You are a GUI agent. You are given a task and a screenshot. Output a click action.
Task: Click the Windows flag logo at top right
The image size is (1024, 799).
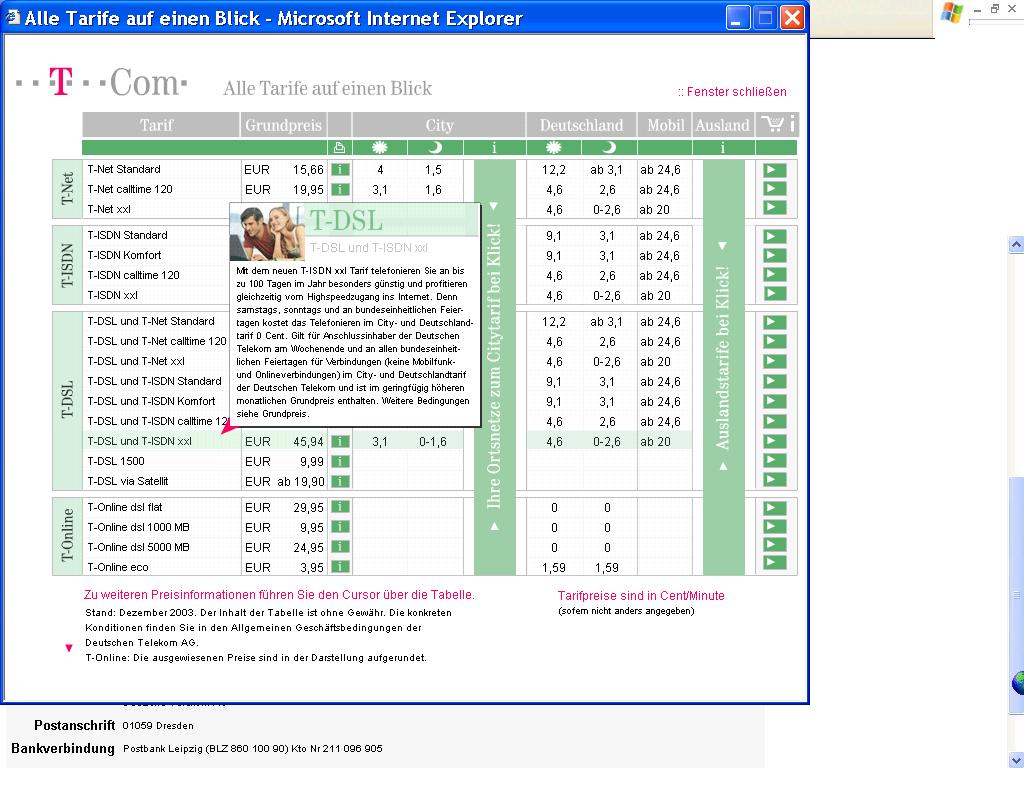tap(952, 12)
